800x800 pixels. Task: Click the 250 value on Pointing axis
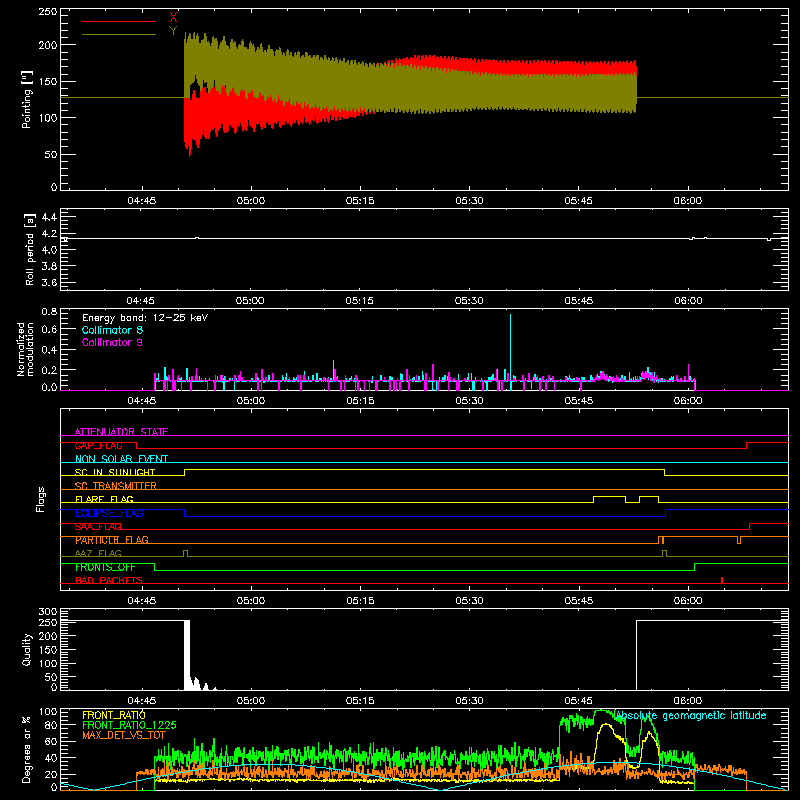tap(48, 11)
